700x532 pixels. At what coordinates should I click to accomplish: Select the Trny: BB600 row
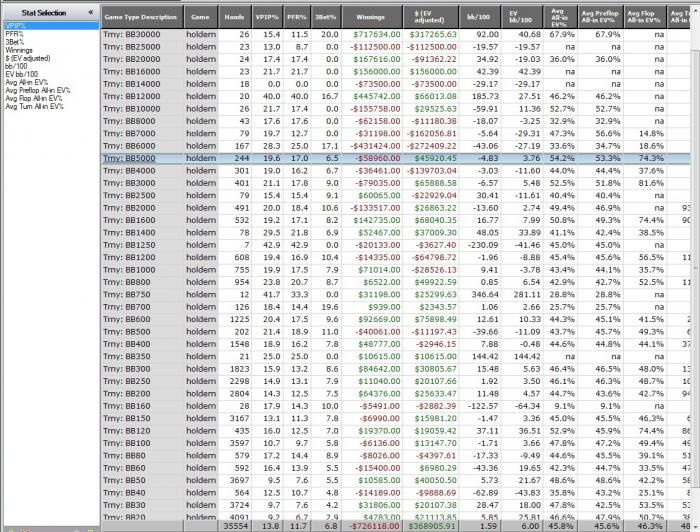coord(396,320)
